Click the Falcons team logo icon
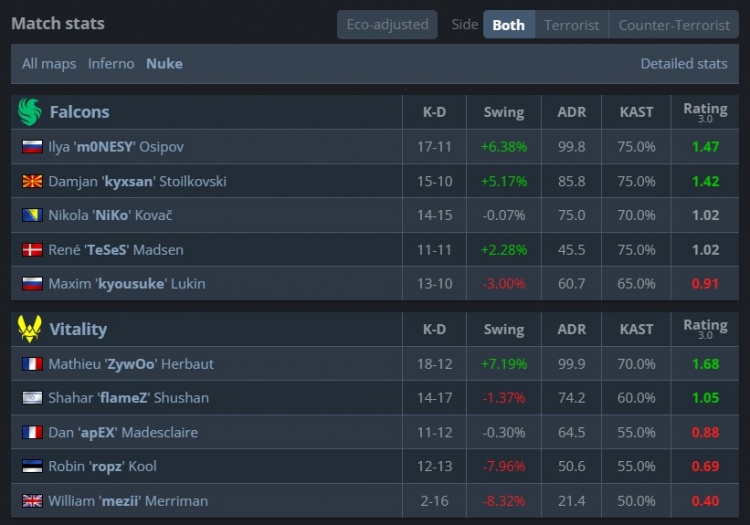 30,112
